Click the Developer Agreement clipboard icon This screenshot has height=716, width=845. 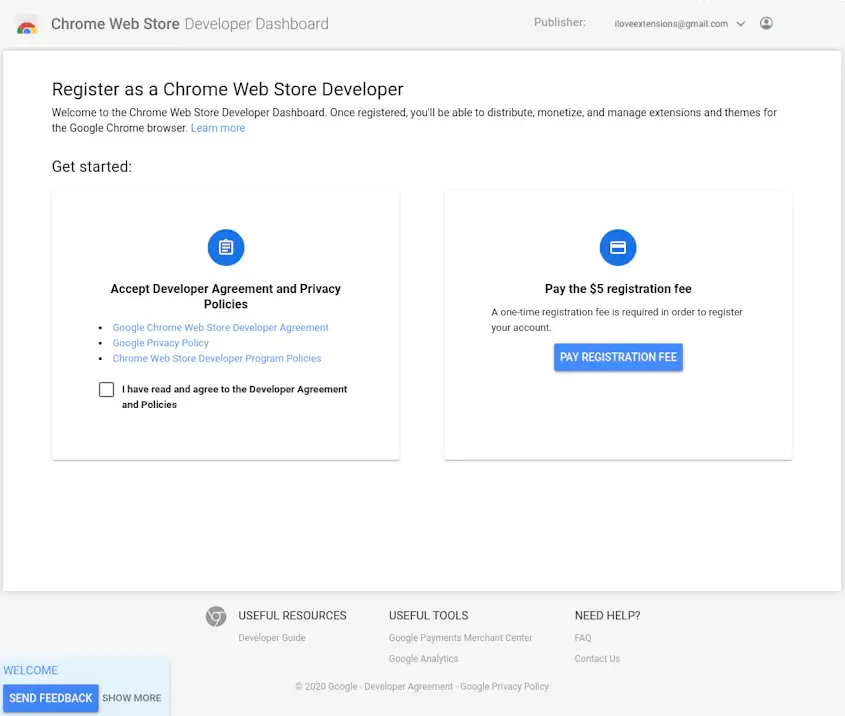[x=226, y=247]
